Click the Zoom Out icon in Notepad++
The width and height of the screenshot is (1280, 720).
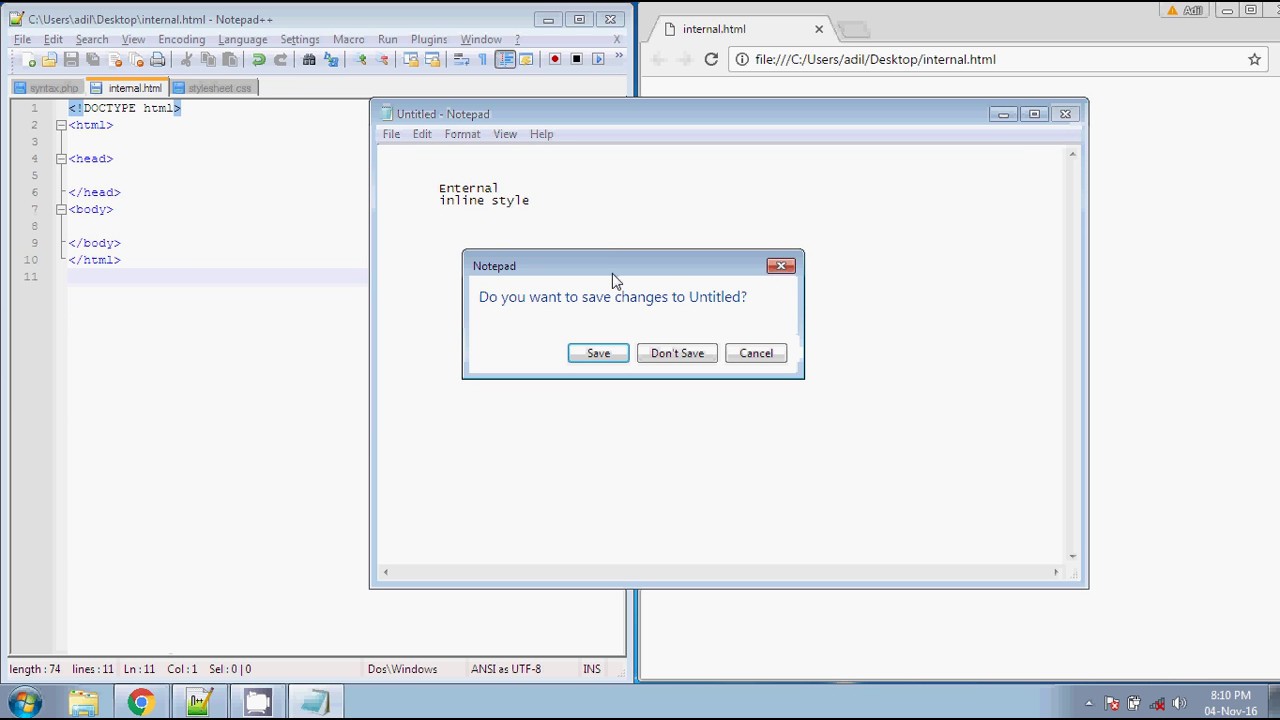[x=382, y=60]
